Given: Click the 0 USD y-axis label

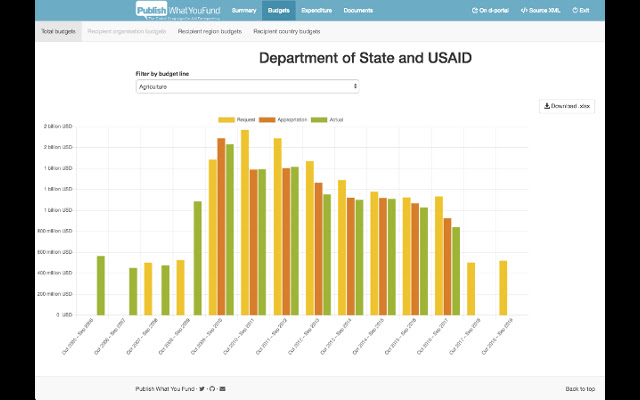Looking at the screenshot, I should point(64,315).
